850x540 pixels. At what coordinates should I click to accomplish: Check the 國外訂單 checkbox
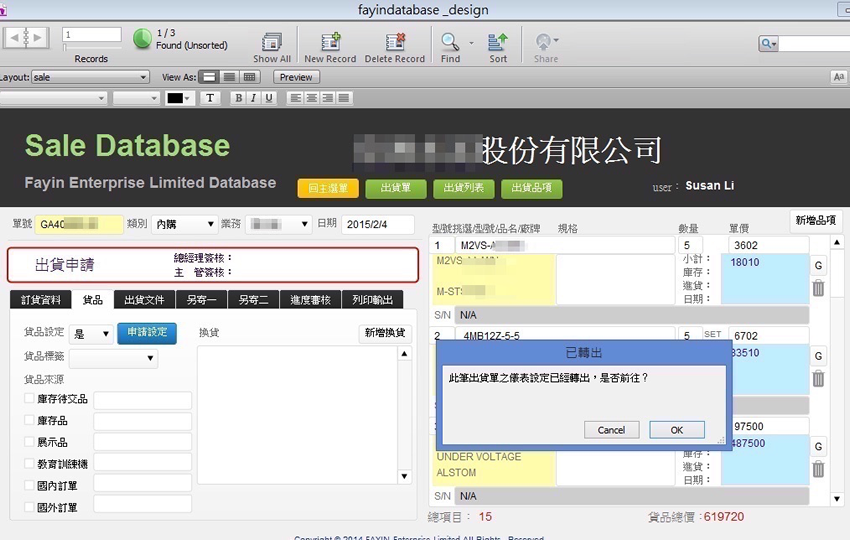(29, 507)
